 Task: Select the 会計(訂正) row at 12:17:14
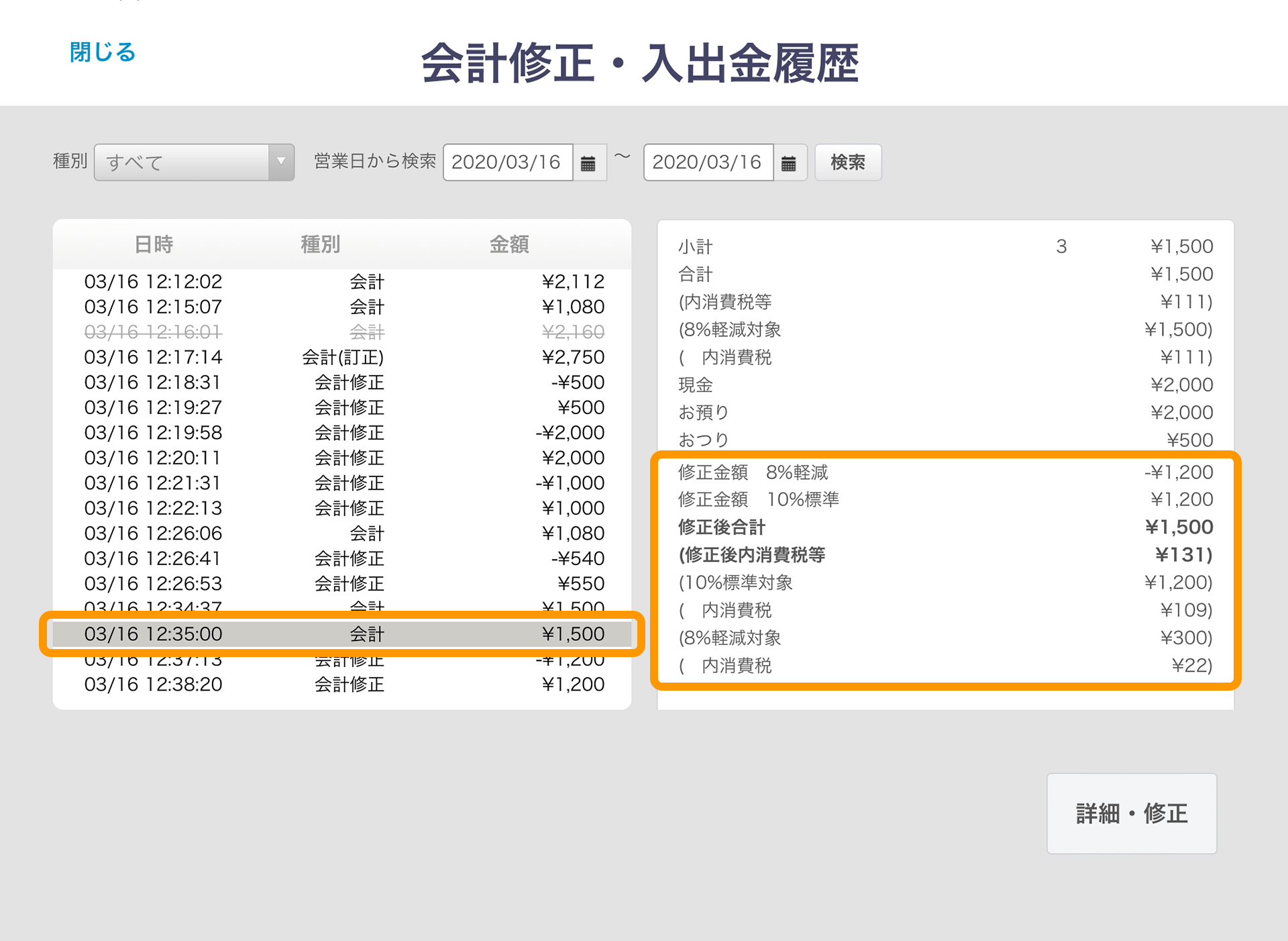click(342, 357)
